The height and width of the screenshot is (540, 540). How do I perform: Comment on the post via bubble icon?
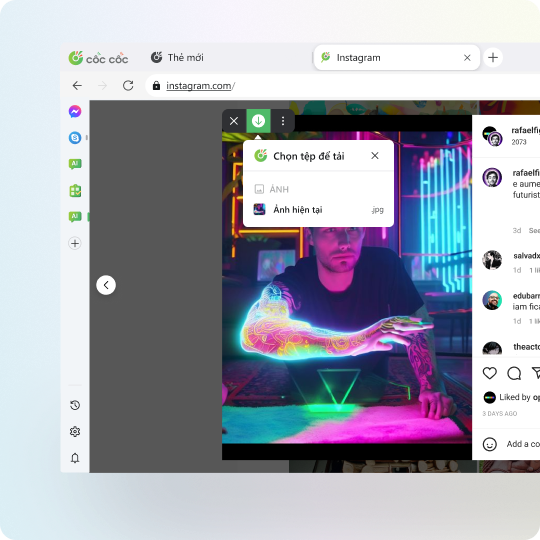[x=514, y=373]
